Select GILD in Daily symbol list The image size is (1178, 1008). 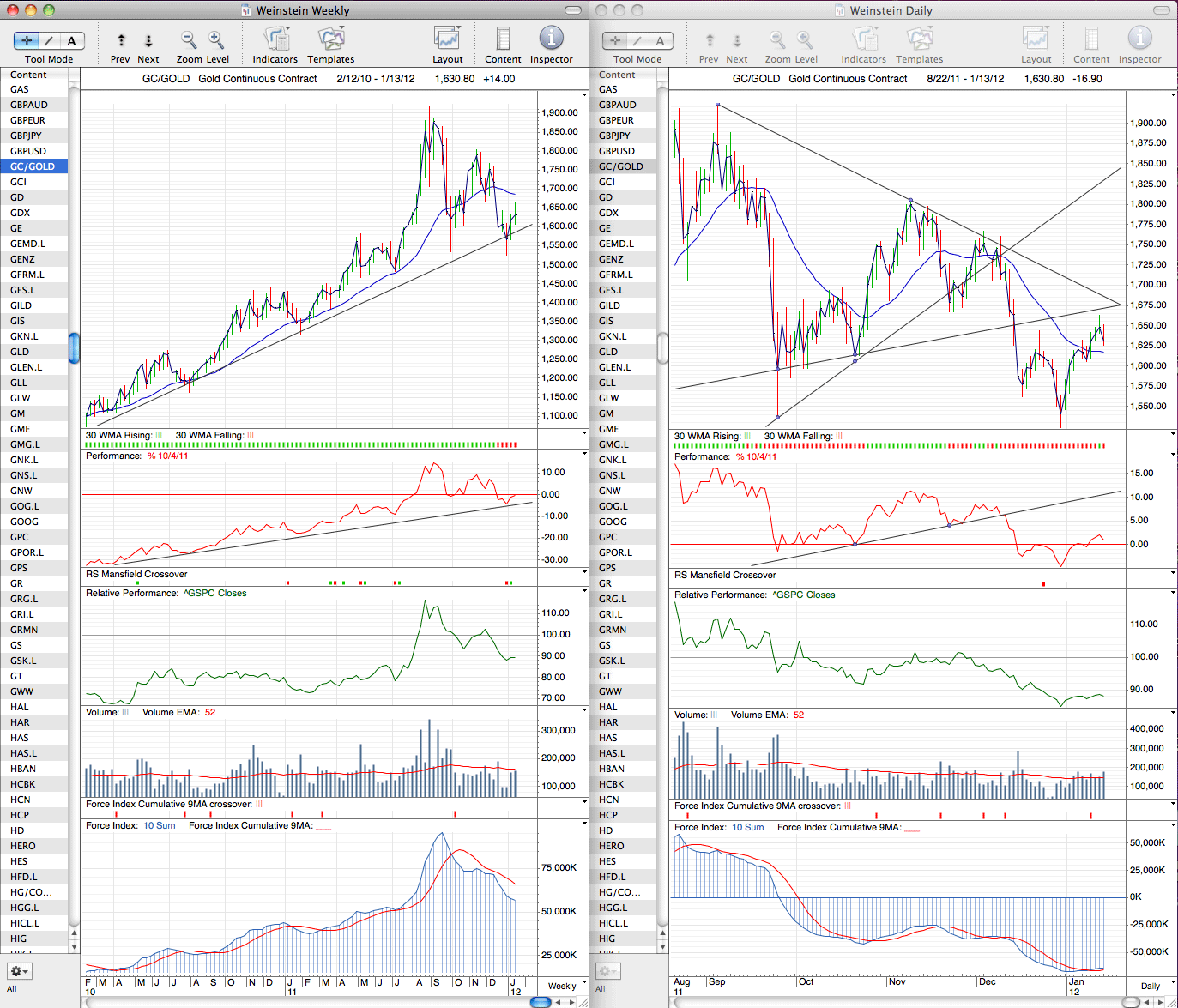622,305
